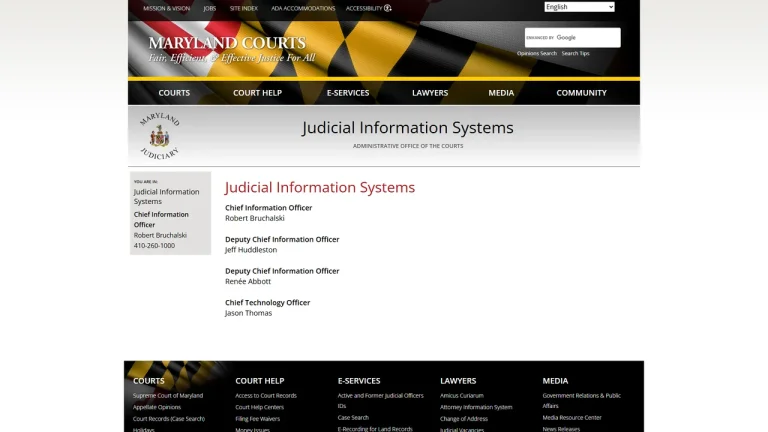Click the Maryland Courts header logo

tap(232, 49)
